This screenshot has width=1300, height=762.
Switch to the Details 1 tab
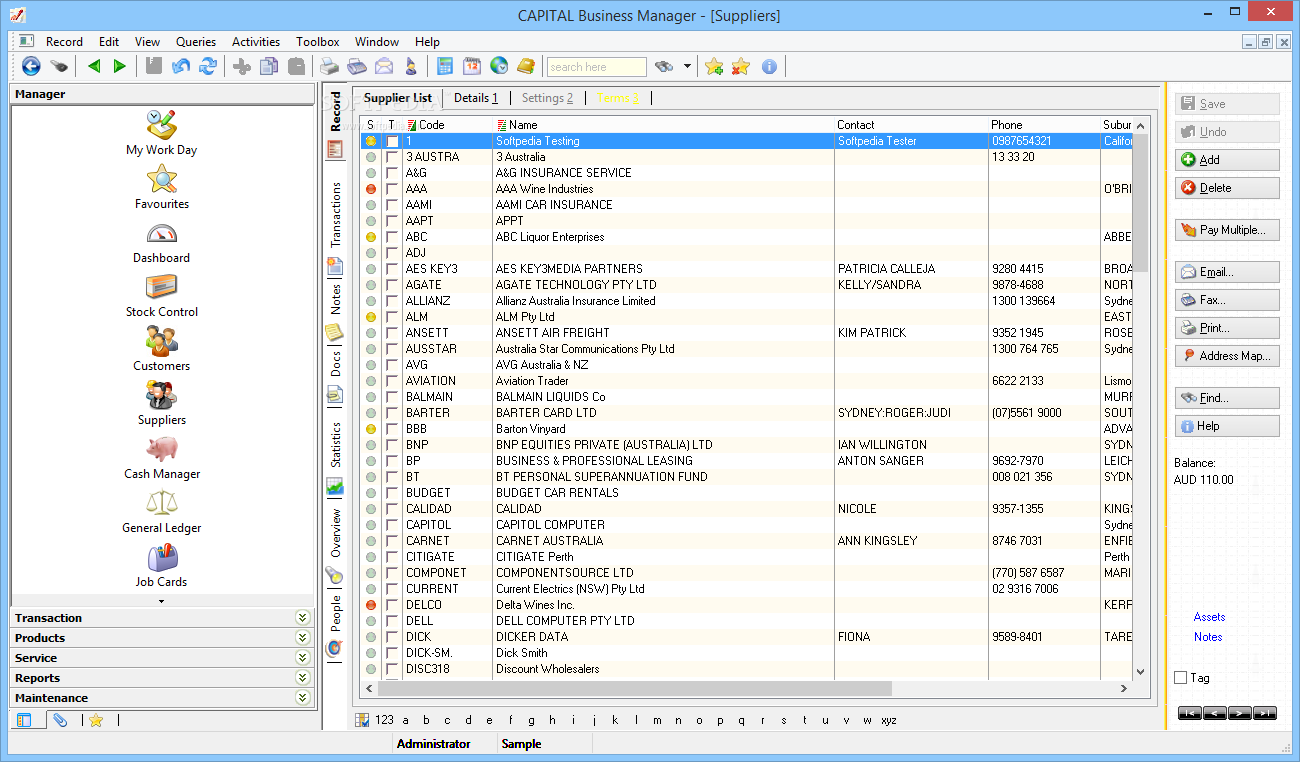476,98
